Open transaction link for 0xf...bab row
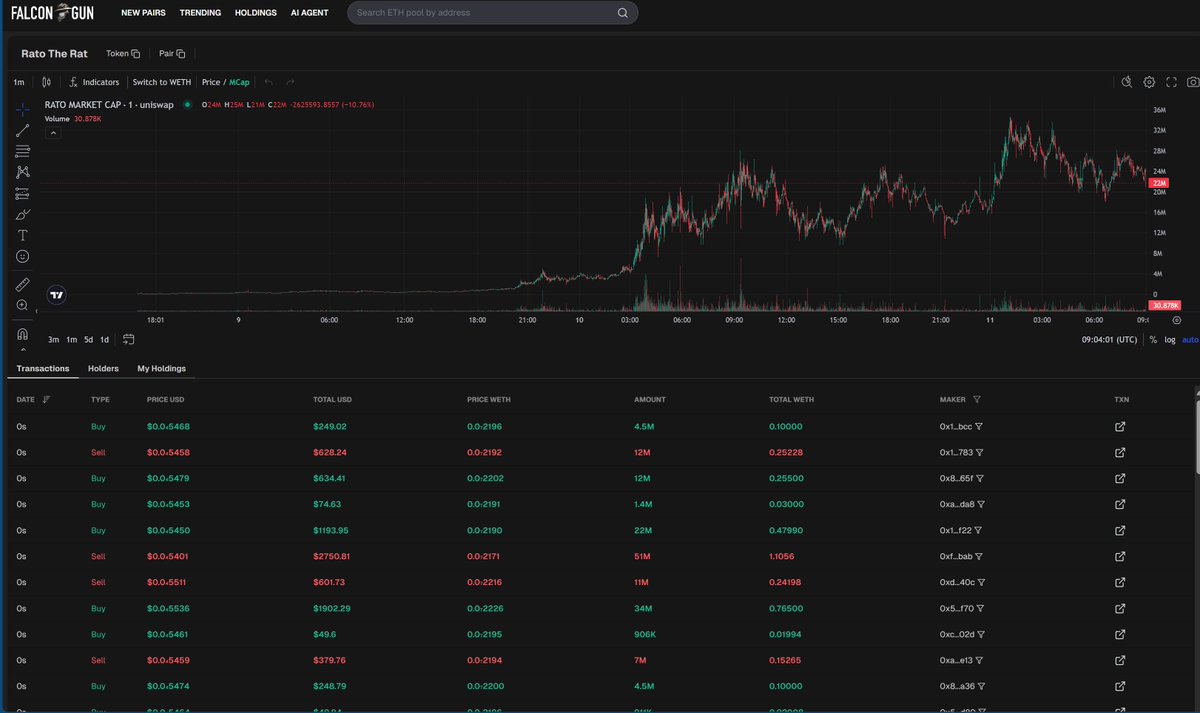Screen dimensions: 1200x713 click(1120, 556)
